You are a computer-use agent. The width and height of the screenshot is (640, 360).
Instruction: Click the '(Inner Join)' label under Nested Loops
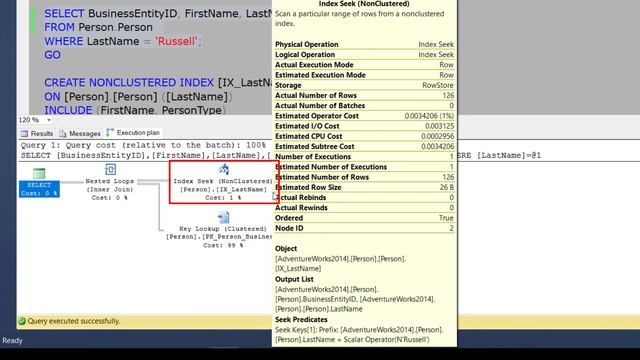click(x=110, y=189)
